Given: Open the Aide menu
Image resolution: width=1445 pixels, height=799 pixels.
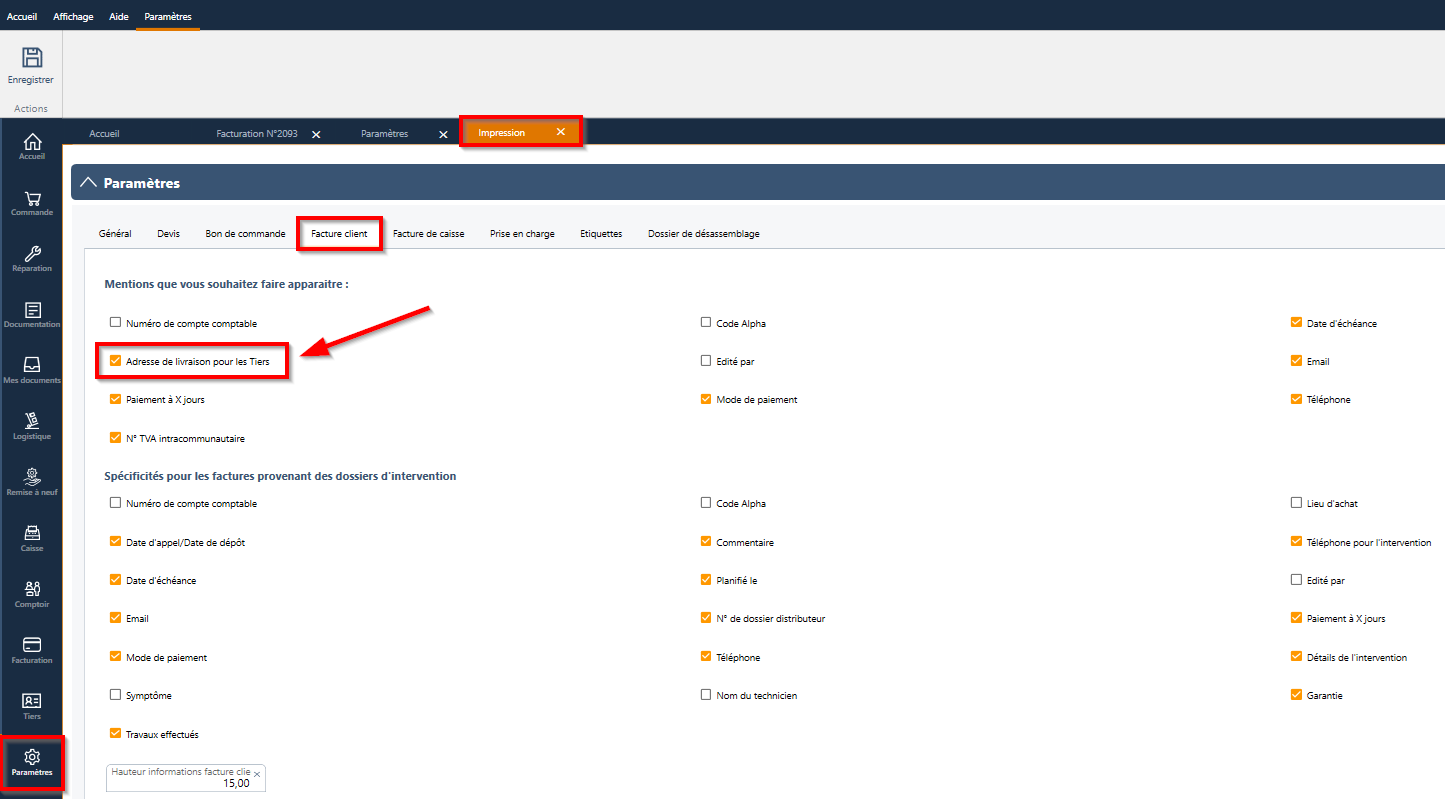Looking at the screenshot, I should (119, 16).
